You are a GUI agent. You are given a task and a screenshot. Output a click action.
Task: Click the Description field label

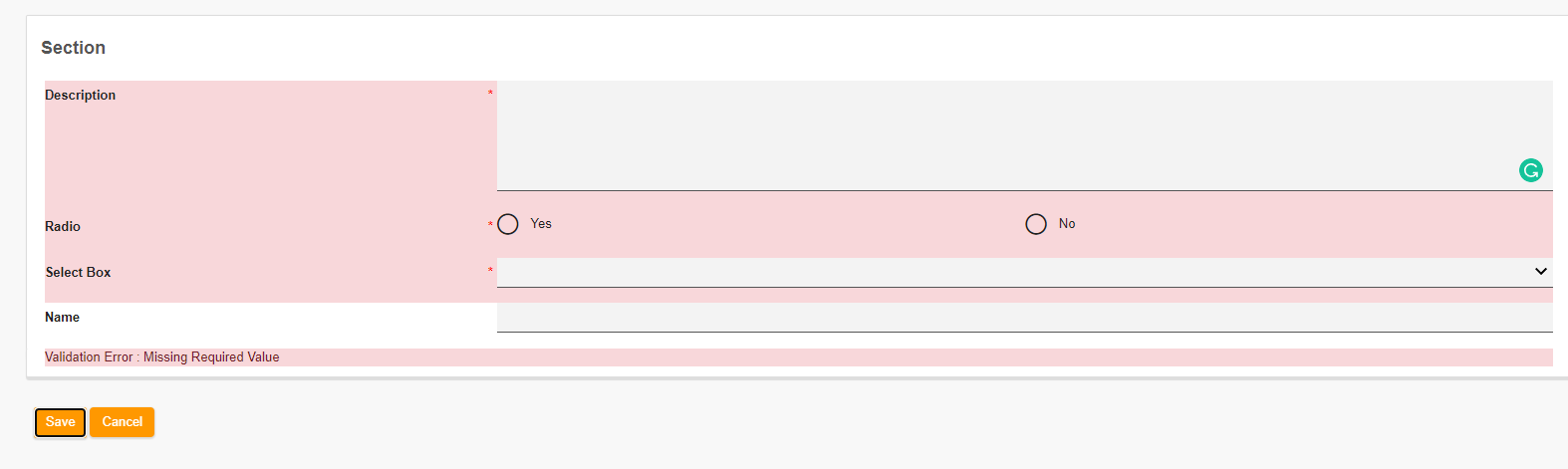click(x=81, y=96)
